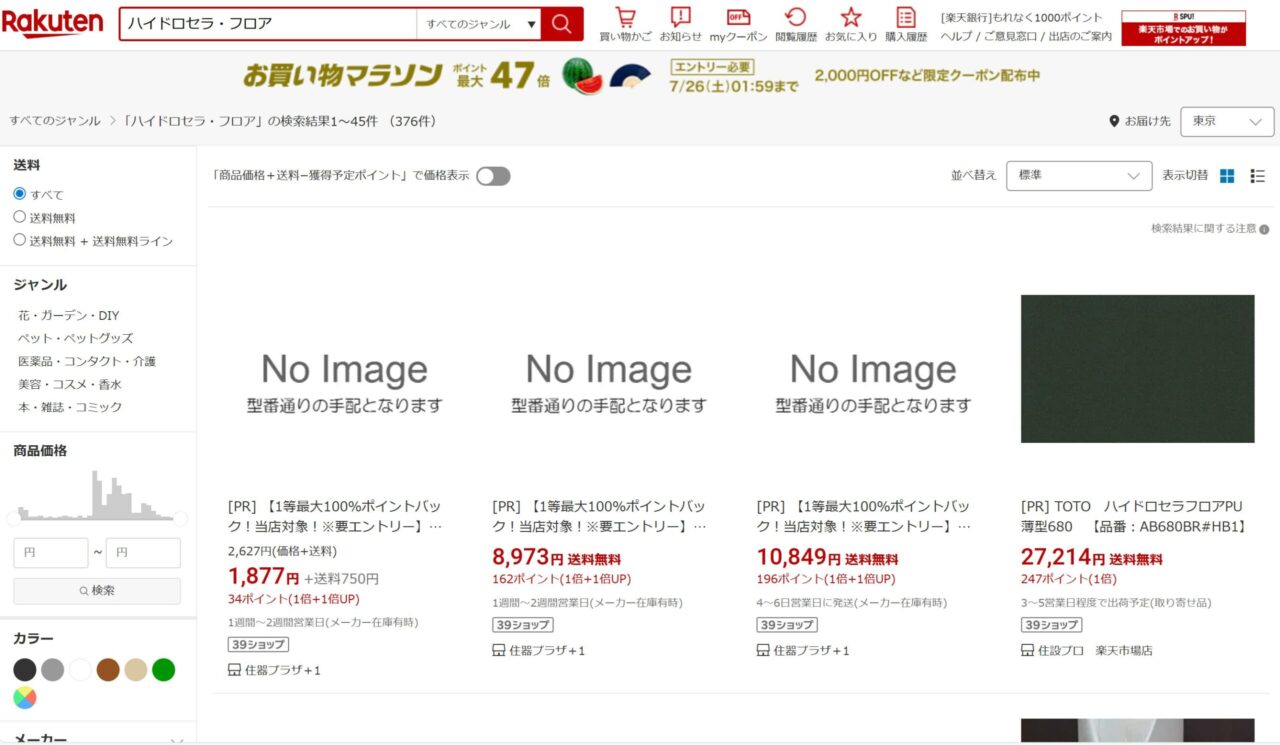Viewport: 1280px width, 745px height.
Task: Toggle price display including shipping and points
Action: [493, 176]
